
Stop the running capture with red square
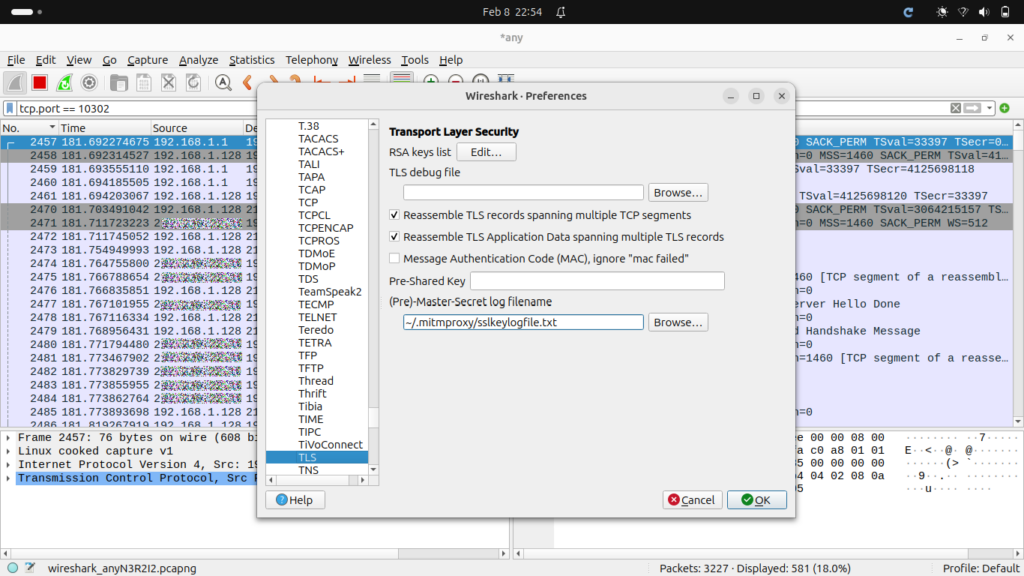click(x=40, y=83)
